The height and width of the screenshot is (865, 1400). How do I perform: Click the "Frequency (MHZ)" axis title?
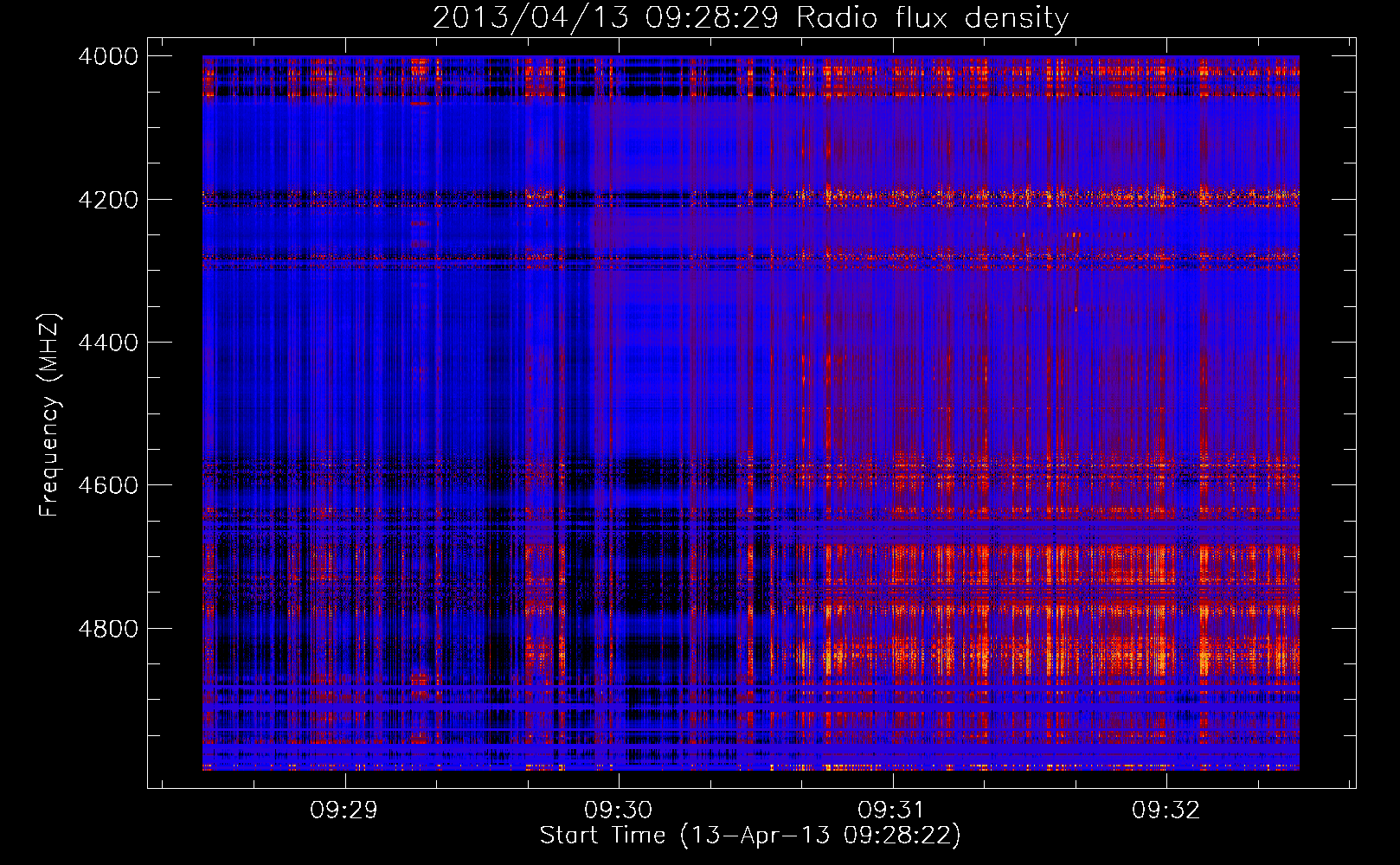point(50,415)
